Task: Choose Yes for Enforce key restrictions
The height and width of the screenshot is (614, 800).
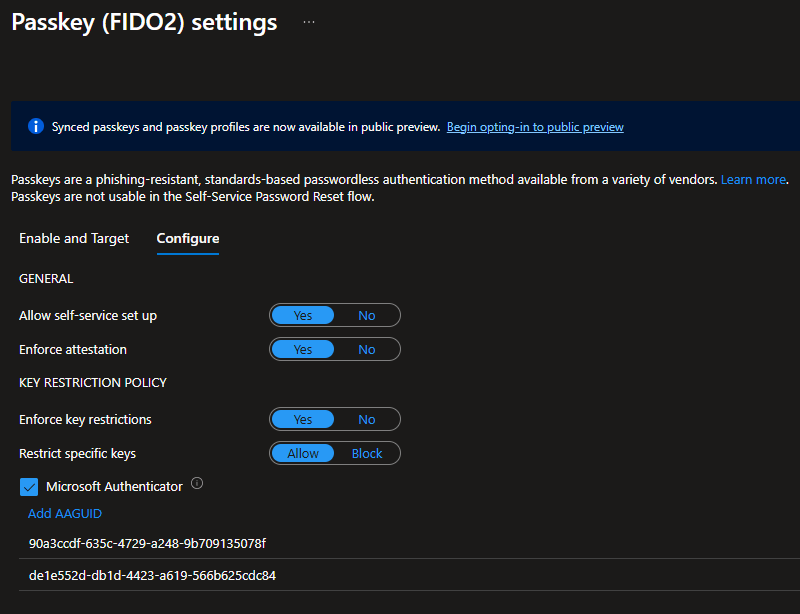Action: (x=303, y=419)
